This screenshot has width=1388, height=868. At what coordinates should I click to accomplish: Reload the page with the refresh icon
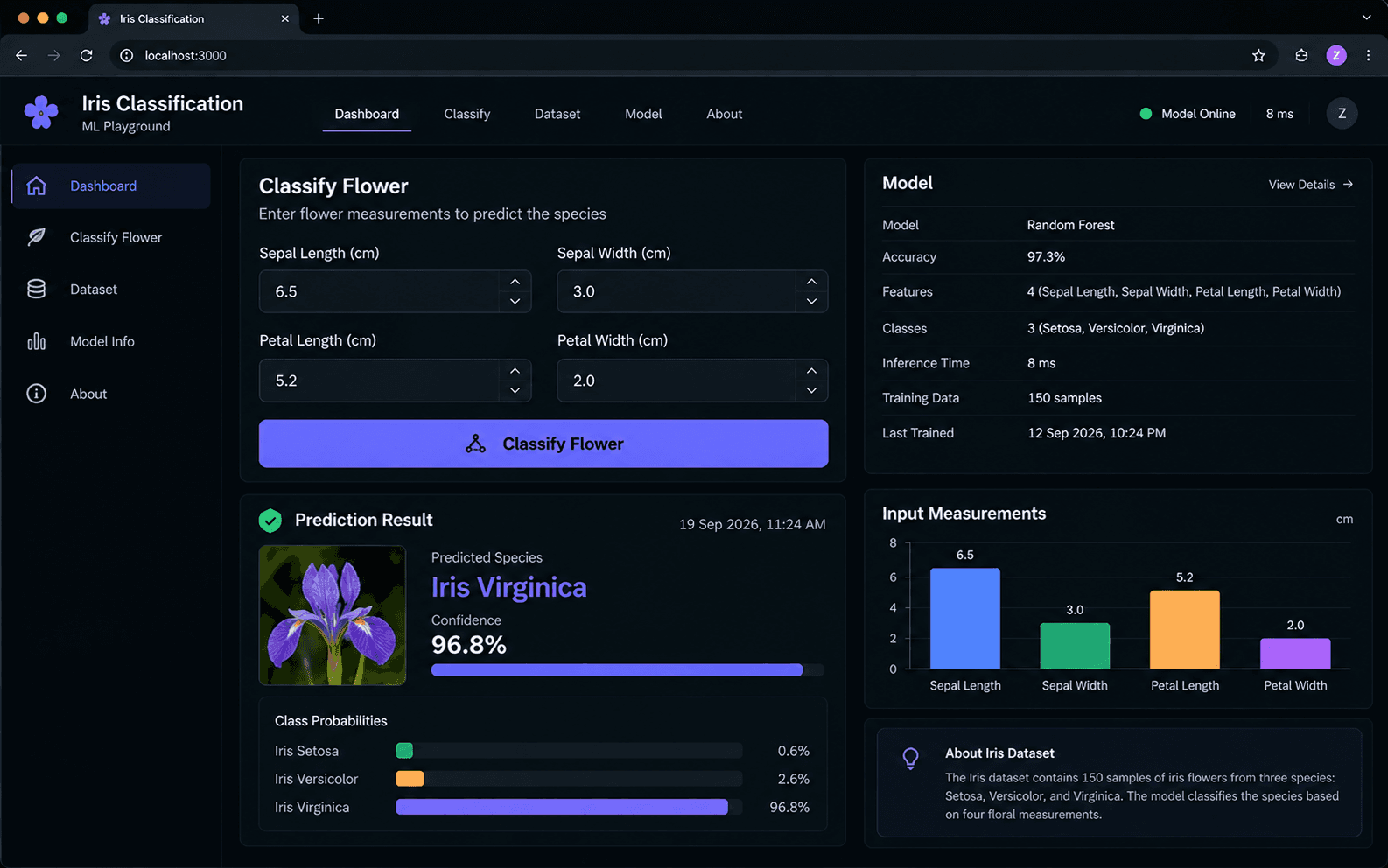86,55
